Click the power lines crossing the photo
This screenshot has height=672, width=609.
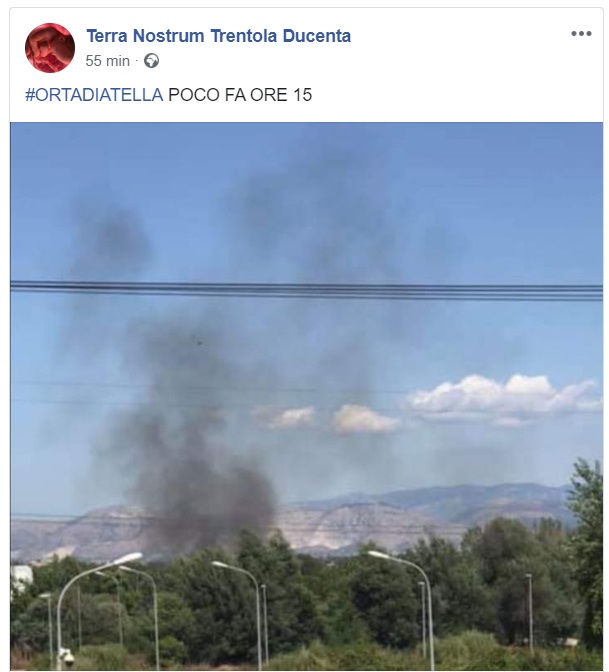[306, 290]
